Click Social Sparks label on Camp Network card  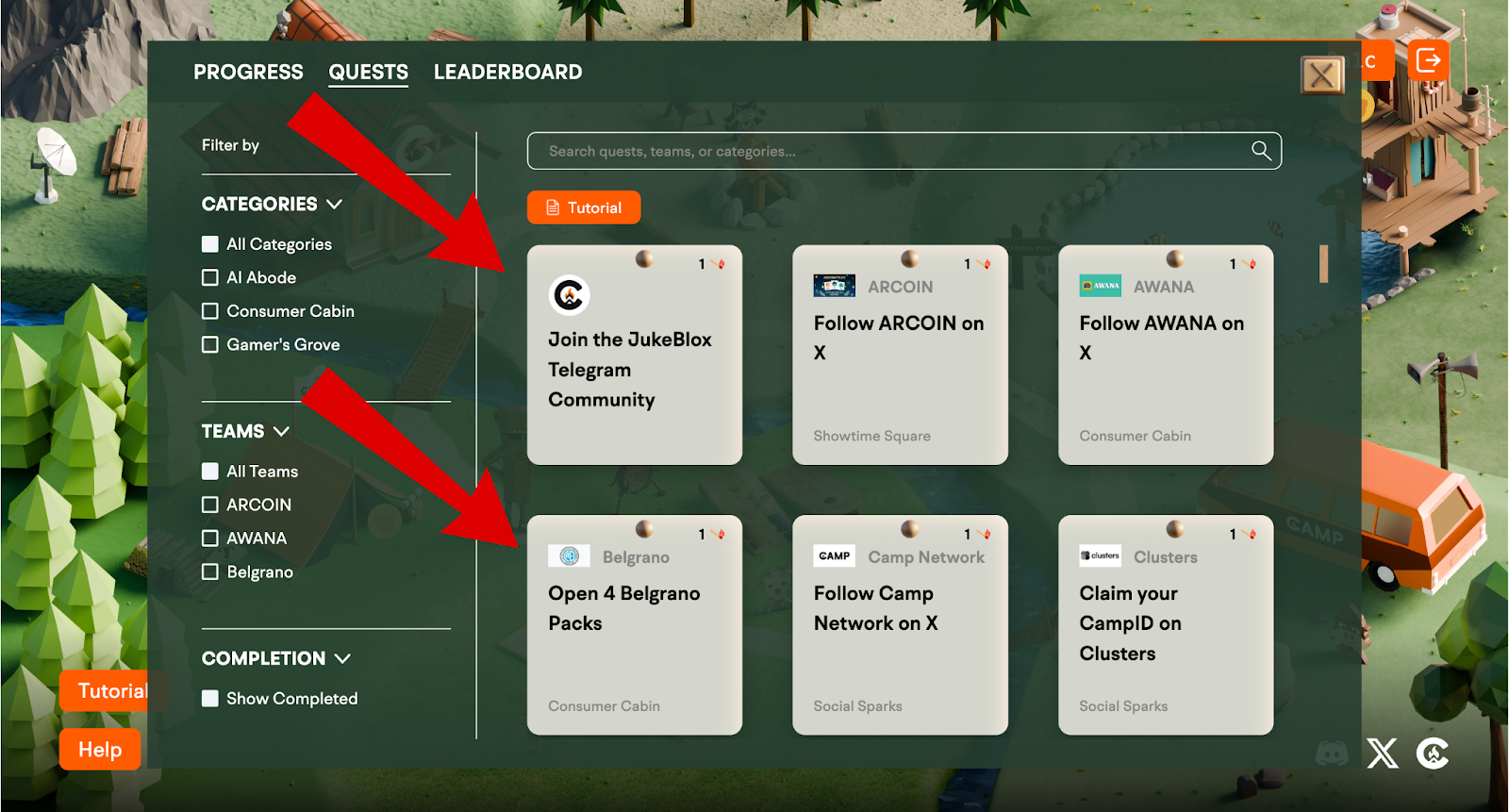click(x=858, y=706)
